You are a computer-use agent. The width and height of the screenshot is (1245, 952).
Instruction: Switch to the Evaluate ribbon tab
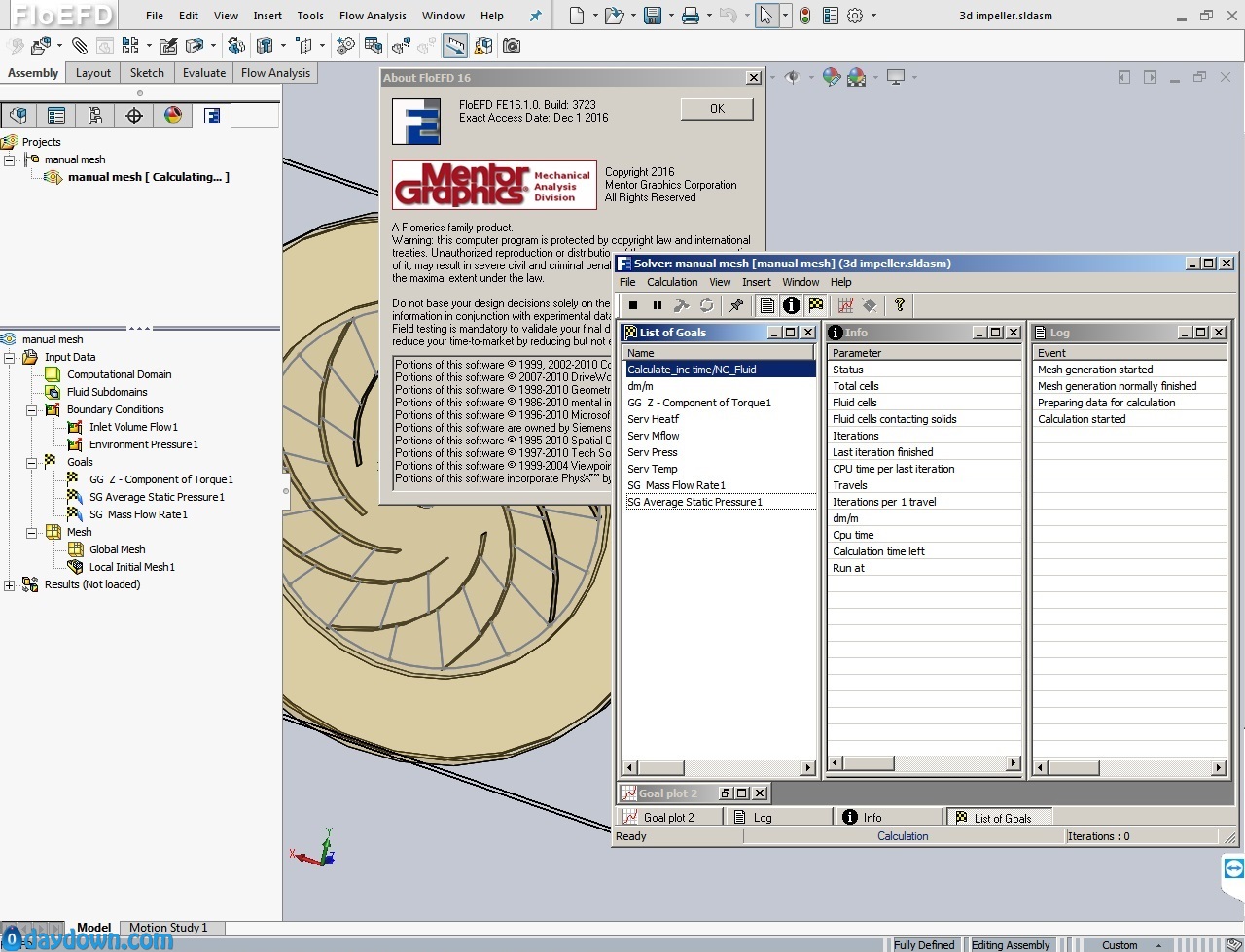click(204, 73)
